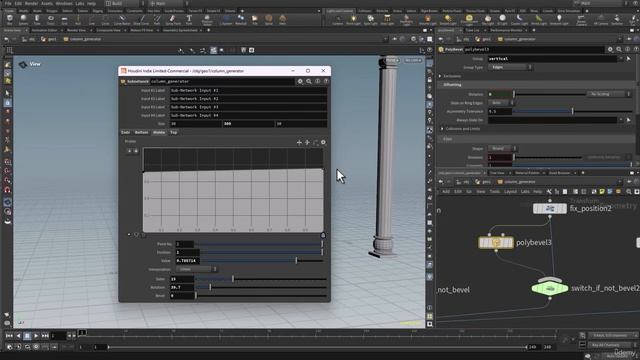640x360 pixels.
Task: Click column_generator in viewport path bar
Action: 82,39
